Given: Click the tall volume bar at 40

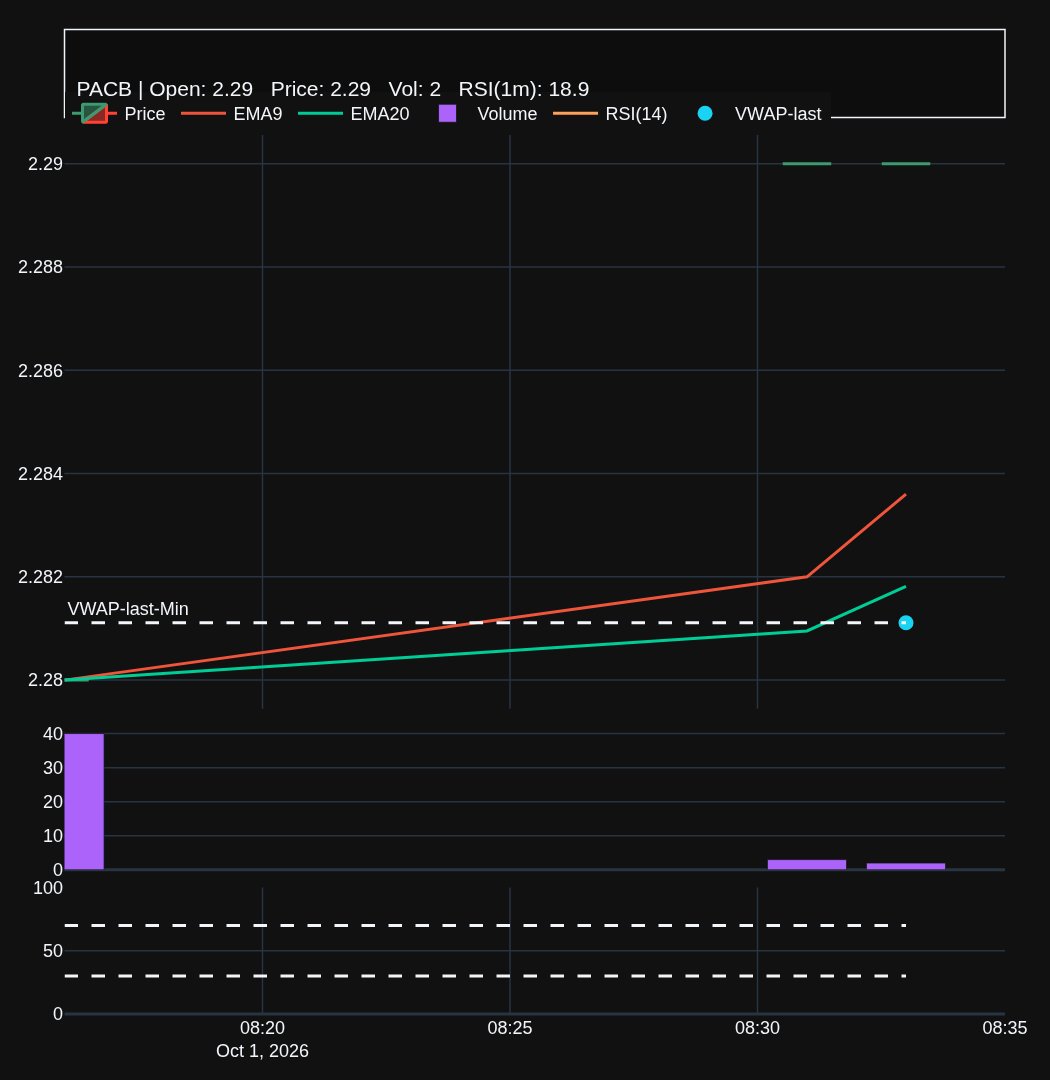Looking at the screenshot, I should point(84,801).
